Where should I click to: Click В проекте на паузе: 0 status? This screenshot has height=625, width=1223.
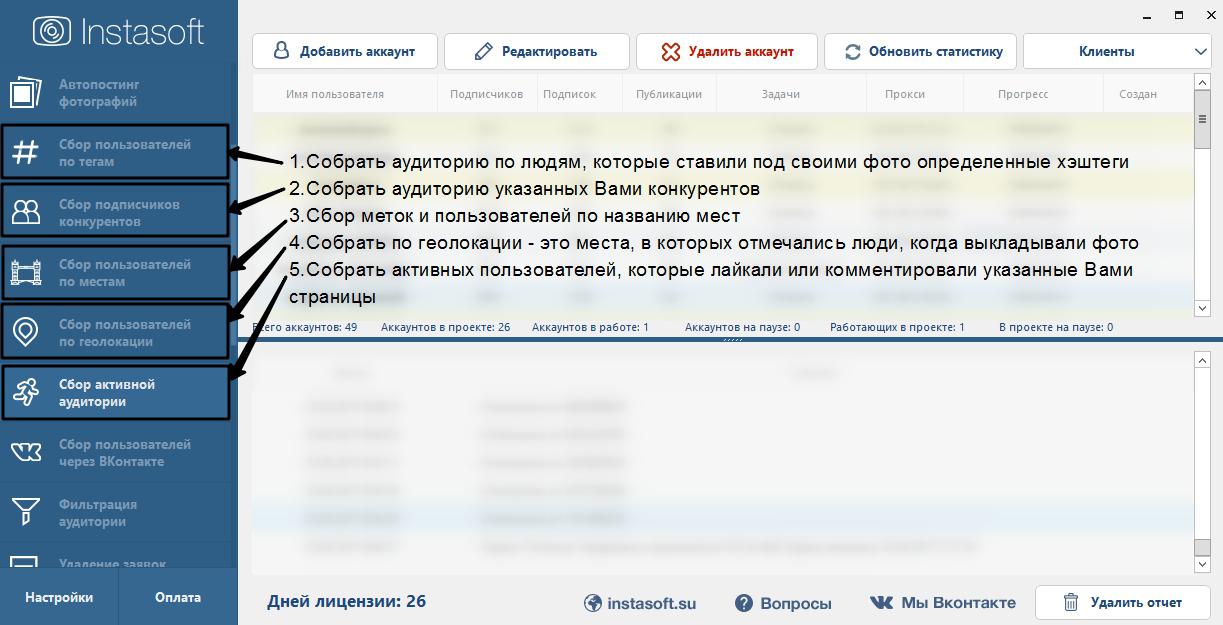(1055, 327)
